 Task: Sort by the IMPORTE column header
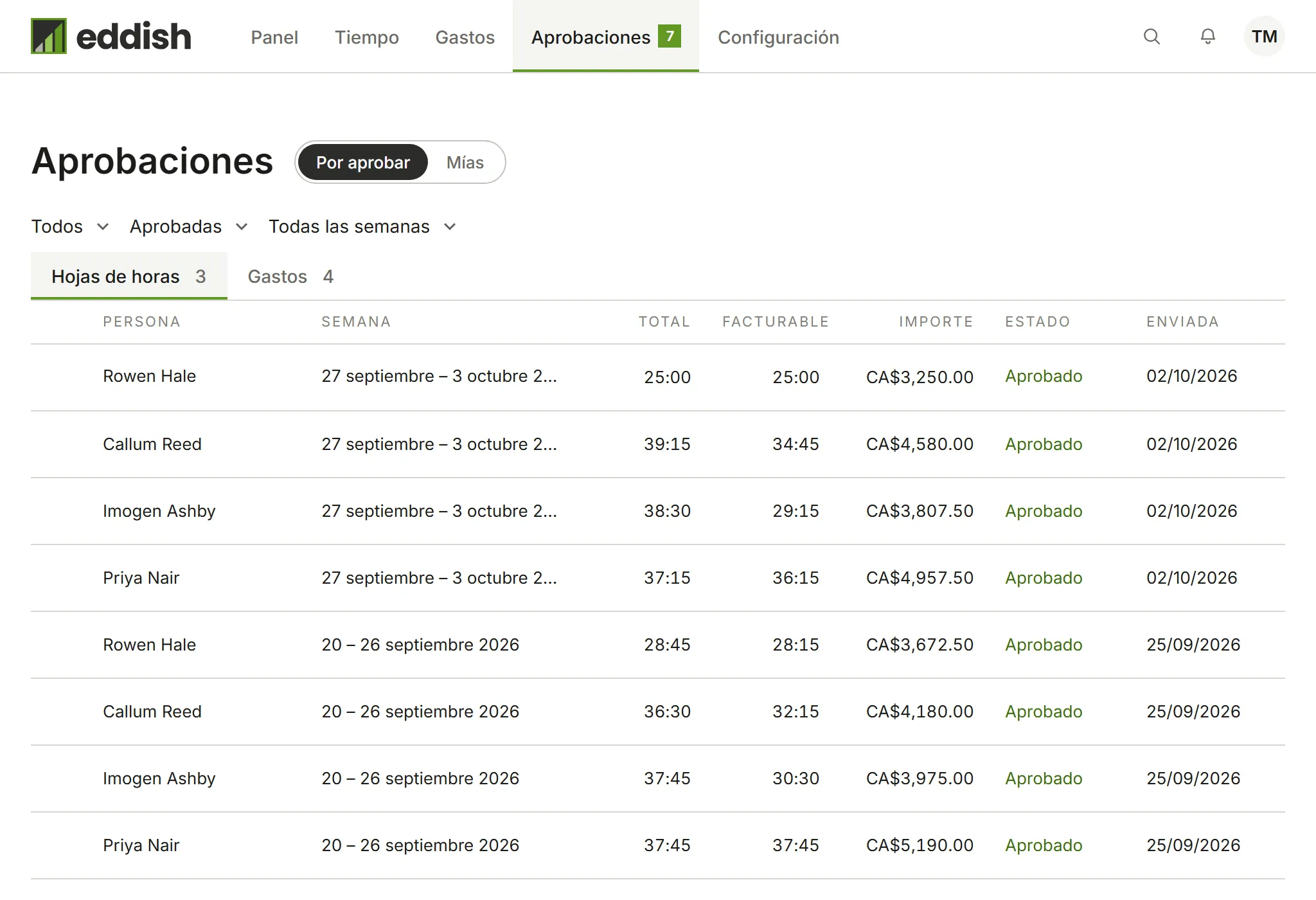tap(936, 321)
